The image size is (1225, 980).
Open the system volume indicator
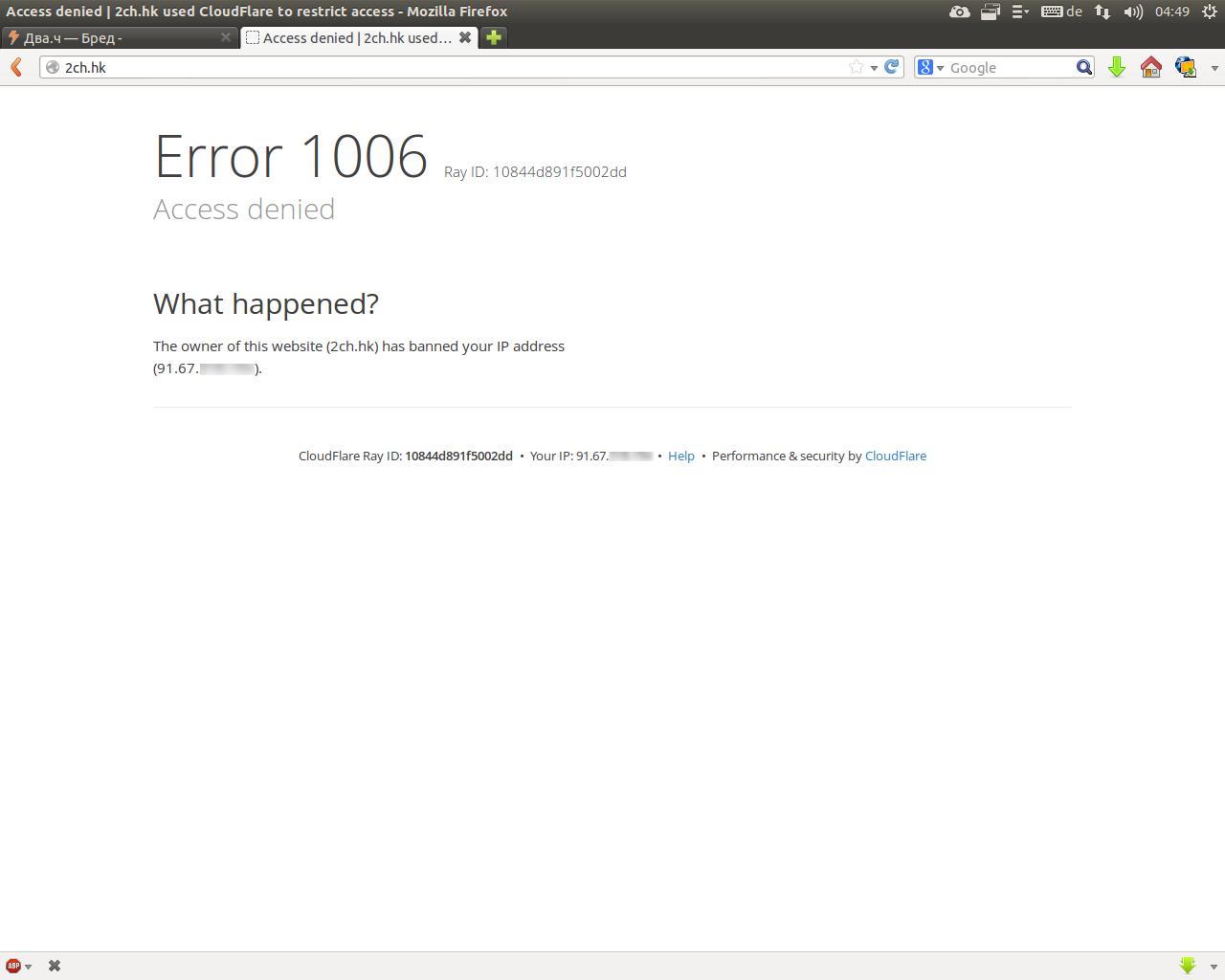point(1133,11)
